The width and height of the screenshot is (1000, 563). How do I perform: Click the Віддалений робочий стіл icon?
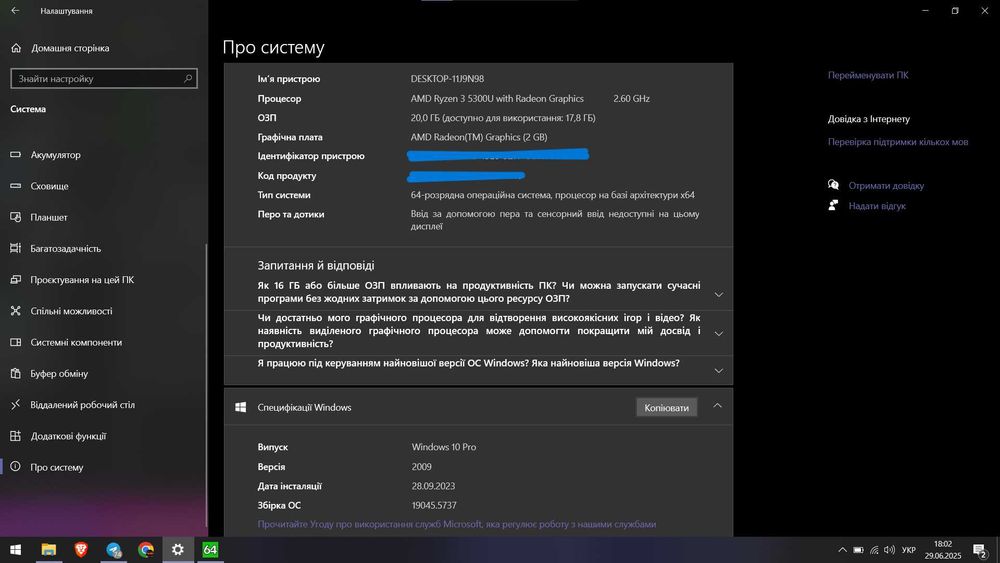(x=16, y=404)
